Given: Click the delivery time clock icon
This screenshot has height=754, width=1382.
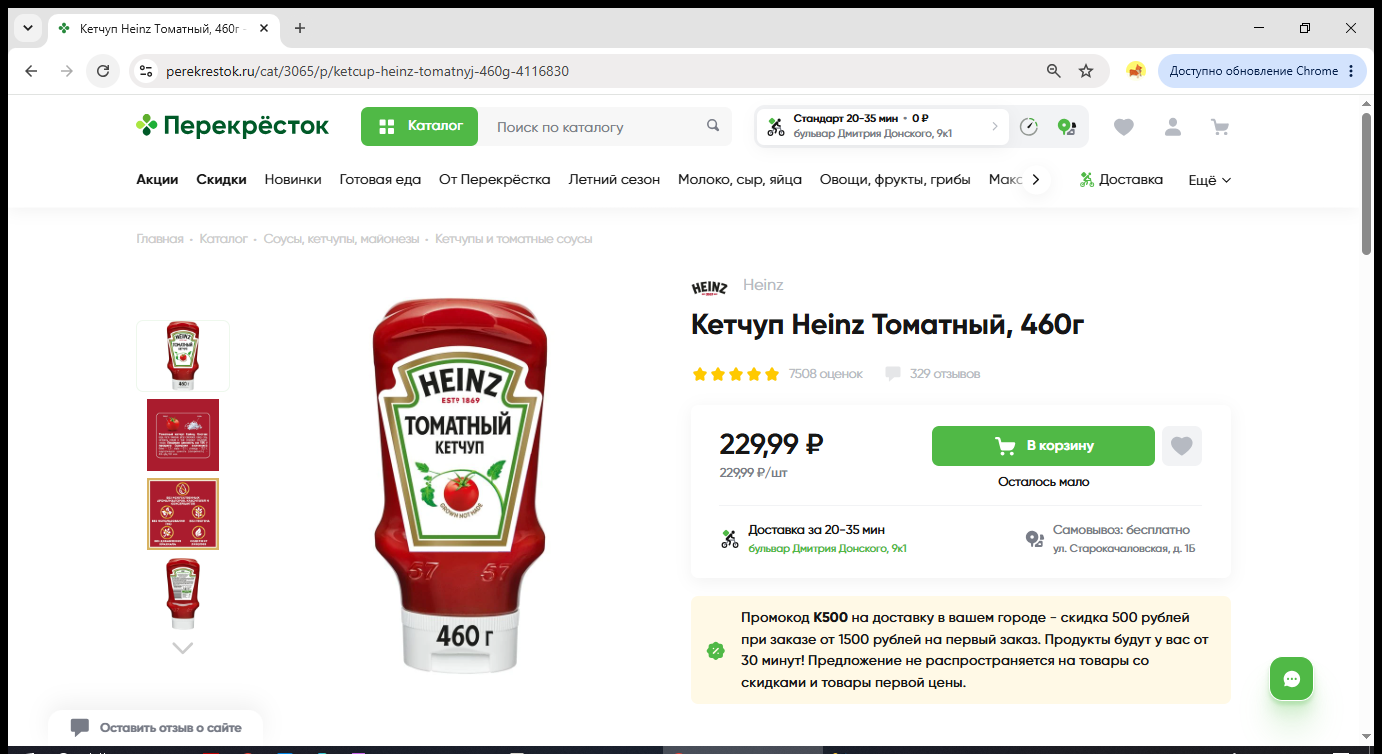Looking at the screenshot, I should tap(1029, 126).
